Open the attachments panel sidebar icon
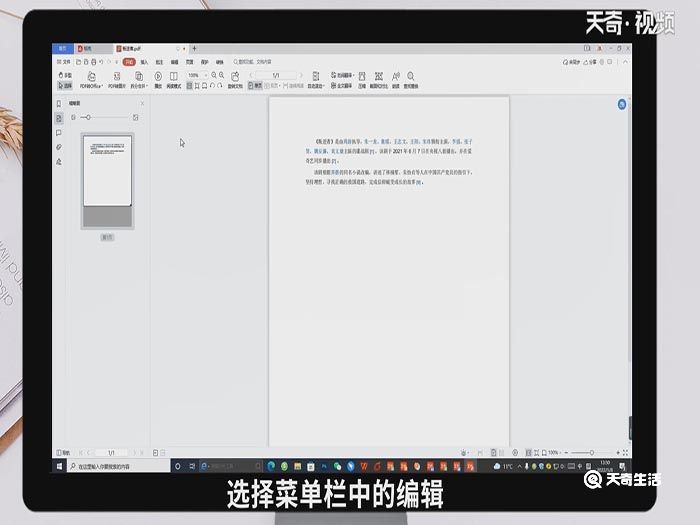Image resolution: width=700 pixels, height=525 pixels. tap(58, 147)
